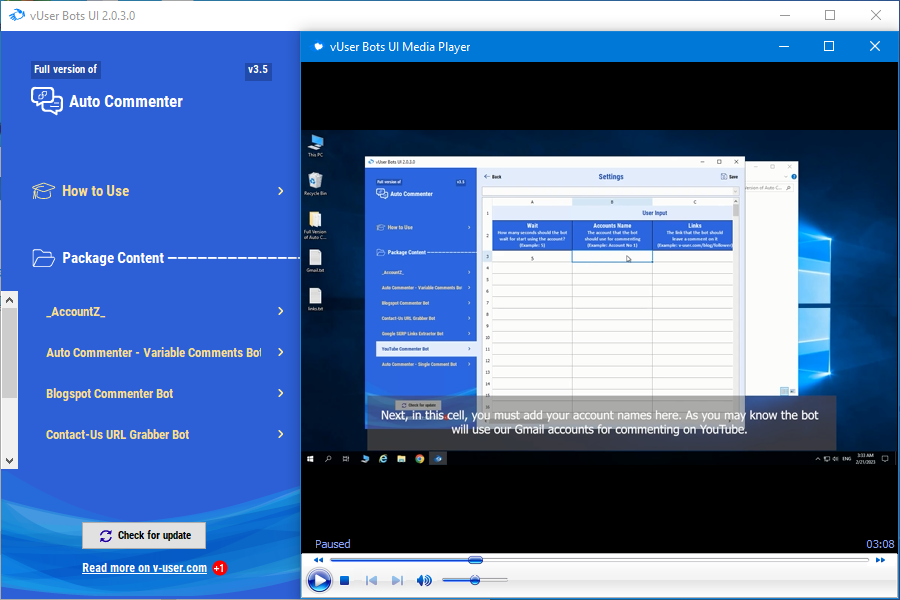Play the paused video
The width and height of the screenshot is (900, 600).
coord(319,580)
